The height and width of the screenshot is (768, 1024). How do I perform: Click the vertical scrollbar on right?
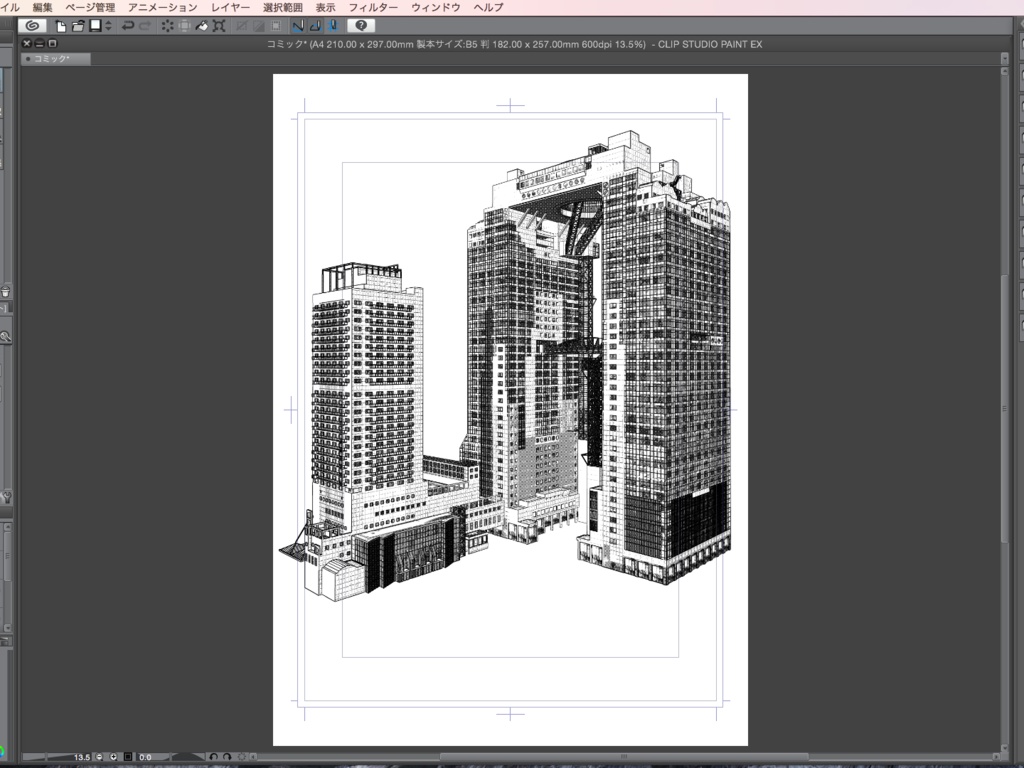point(1004,408)
